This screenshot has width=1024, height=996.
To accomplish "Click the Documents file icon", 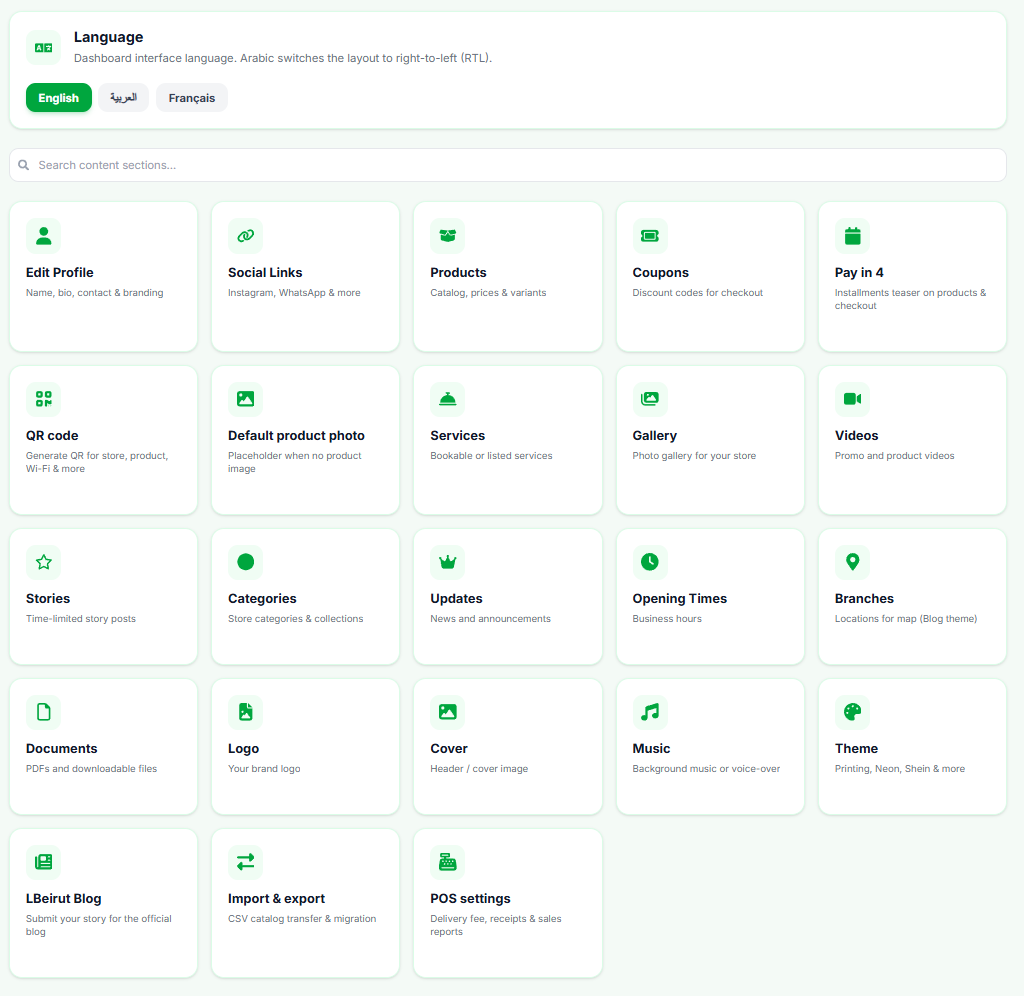I will click(x=44, y=712).
